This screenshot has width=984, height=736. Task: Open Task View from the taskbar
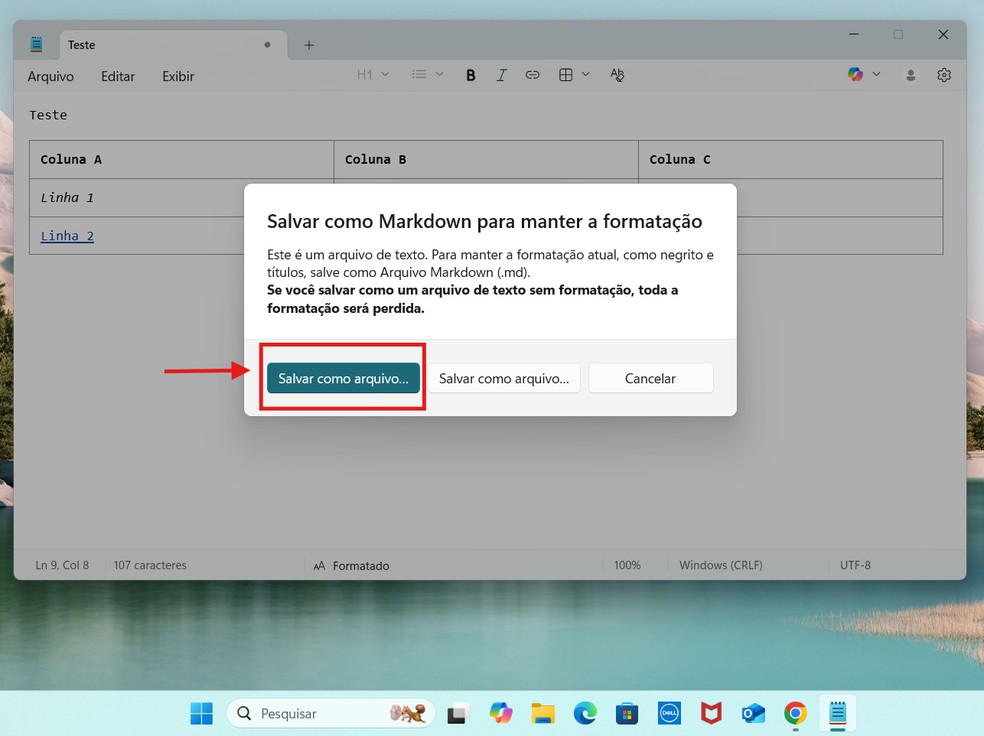click(459, 714)
